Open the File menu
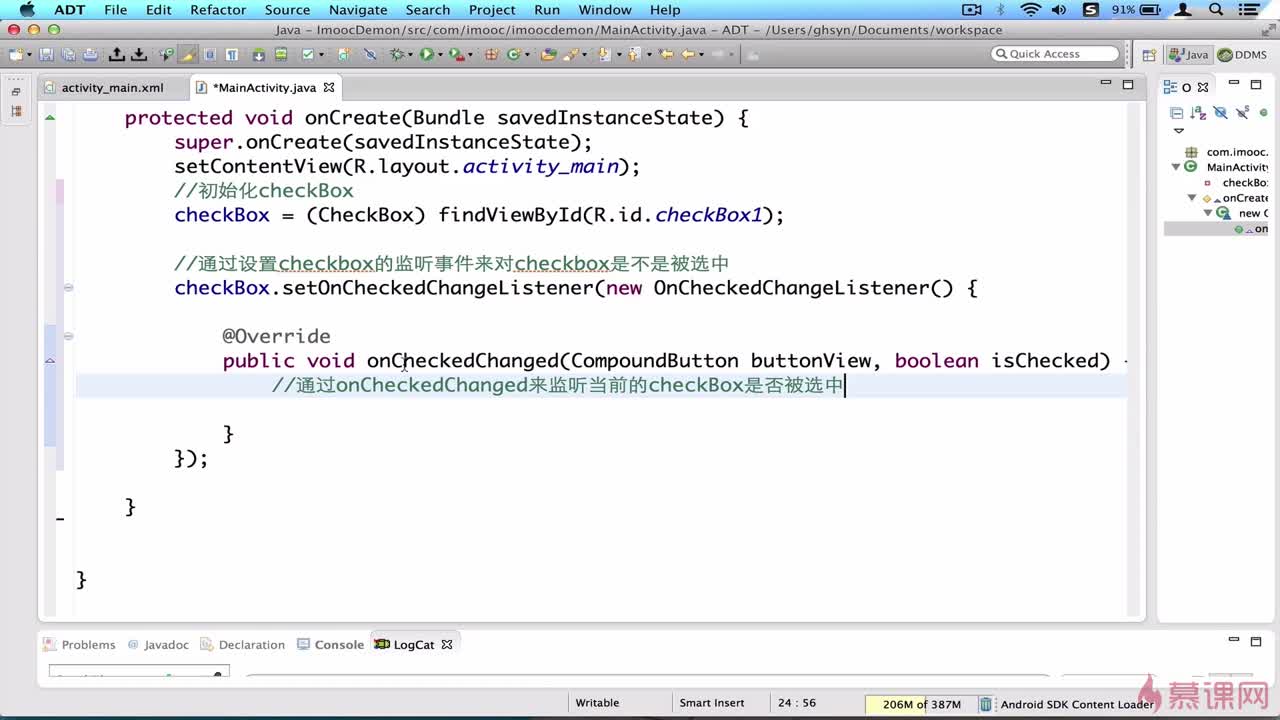Screen dimensions: 1280x720 pos(116,10)
